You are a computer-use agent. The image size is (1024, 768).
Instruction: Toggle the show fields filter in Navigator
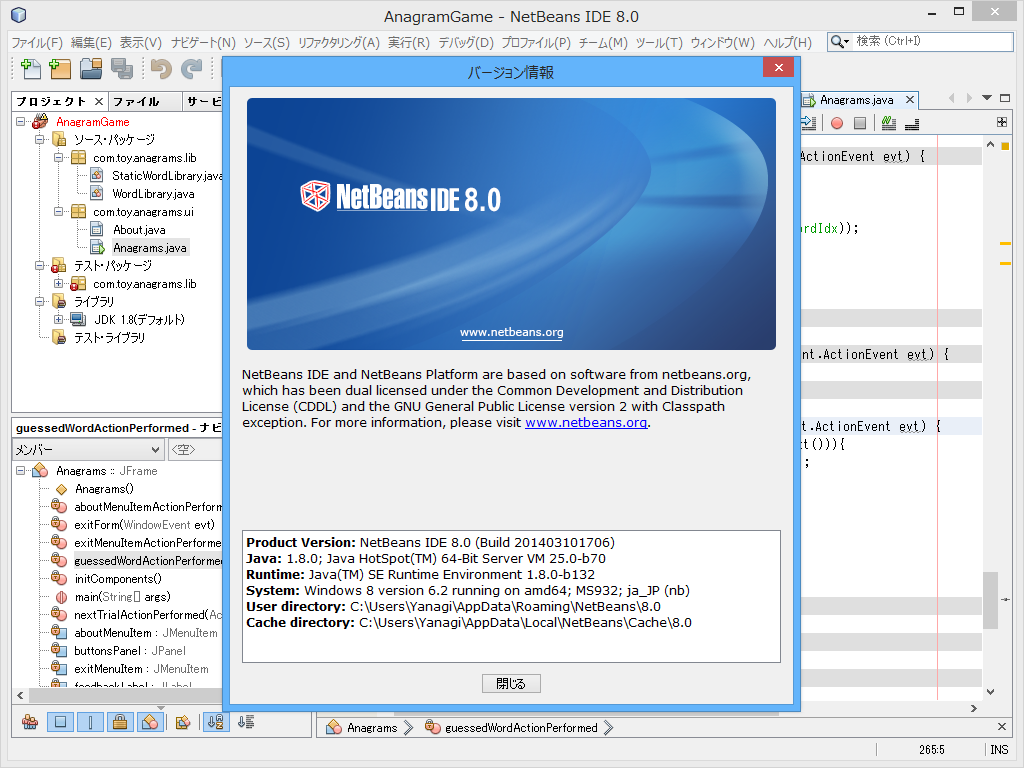pyautogui.click(x=58, y=722)
